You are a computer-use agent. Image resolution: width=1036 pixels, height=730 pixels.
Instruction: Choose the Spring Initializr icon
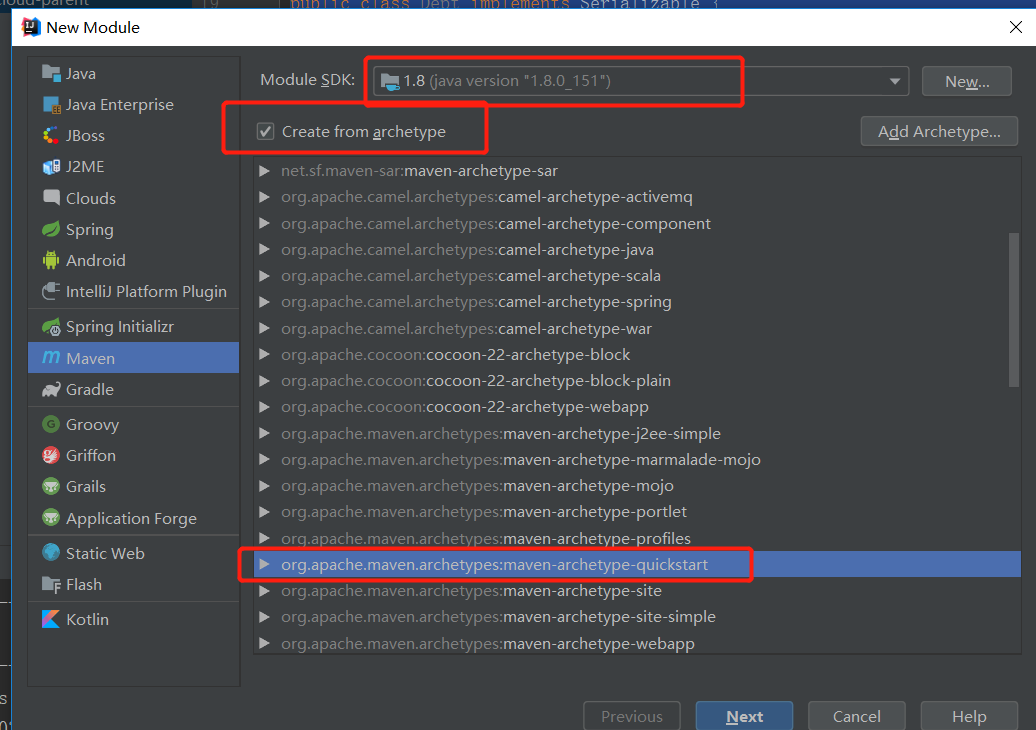pyautogui.click(x=51, y=327)
